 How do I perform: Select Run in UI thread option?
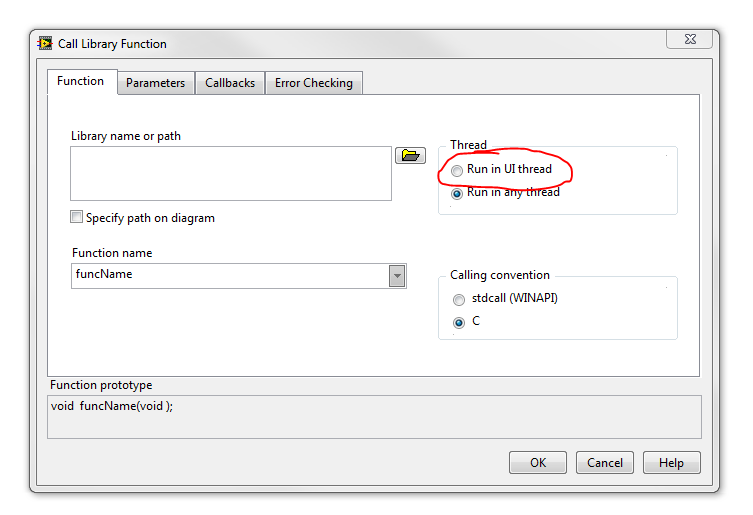click(457, 170)
